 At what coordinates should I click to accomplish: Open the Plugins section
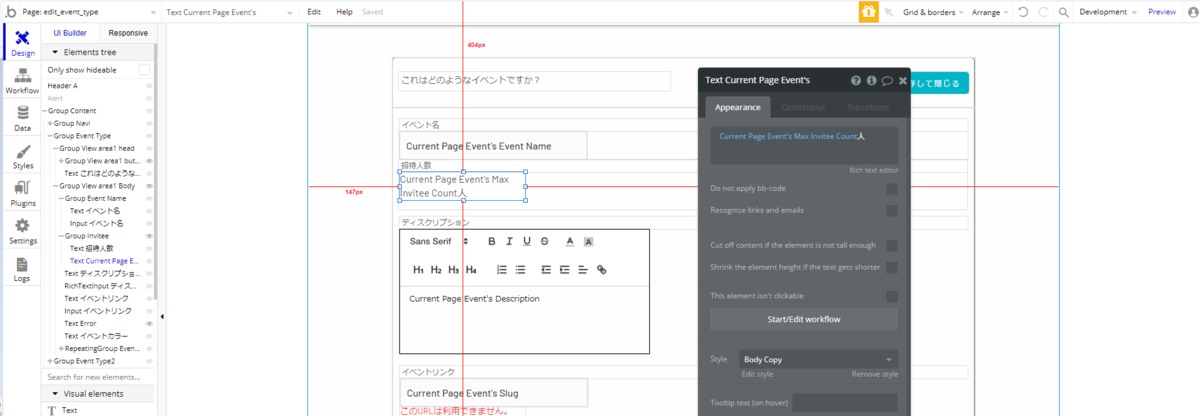22,193
